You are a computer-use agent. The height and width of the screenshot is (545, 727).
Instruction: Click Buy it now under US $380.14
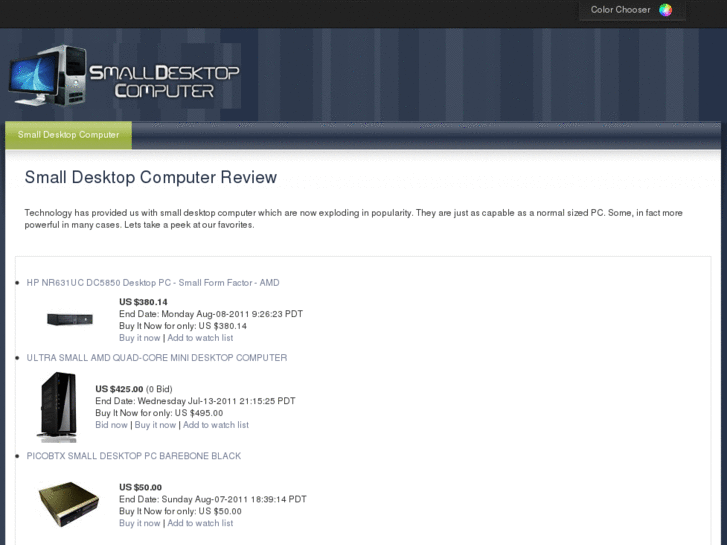(140, 338)
